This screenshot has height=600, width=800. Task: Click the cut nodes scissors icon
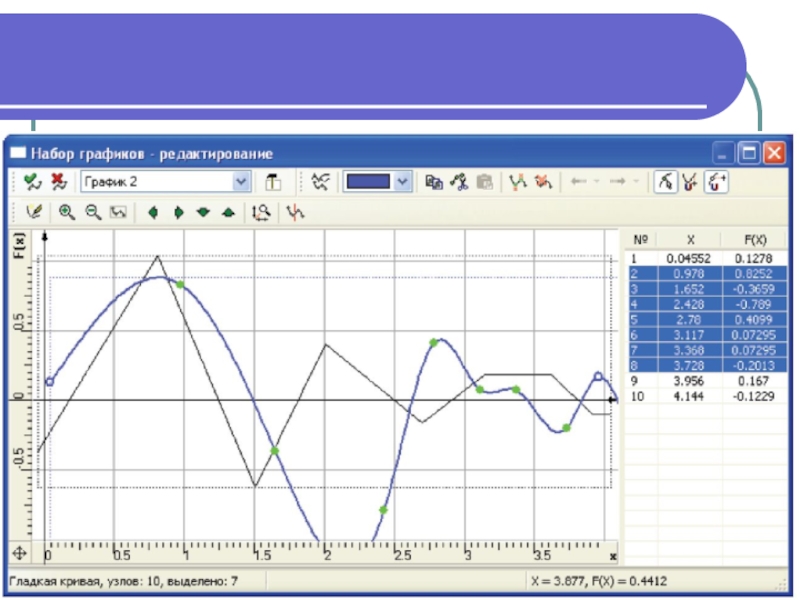[459, 182]
